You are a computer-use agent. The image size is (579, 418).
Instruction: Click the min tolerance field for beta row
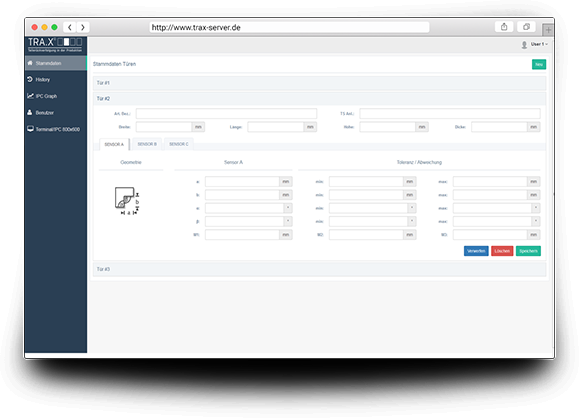click(x=369, y=222)
